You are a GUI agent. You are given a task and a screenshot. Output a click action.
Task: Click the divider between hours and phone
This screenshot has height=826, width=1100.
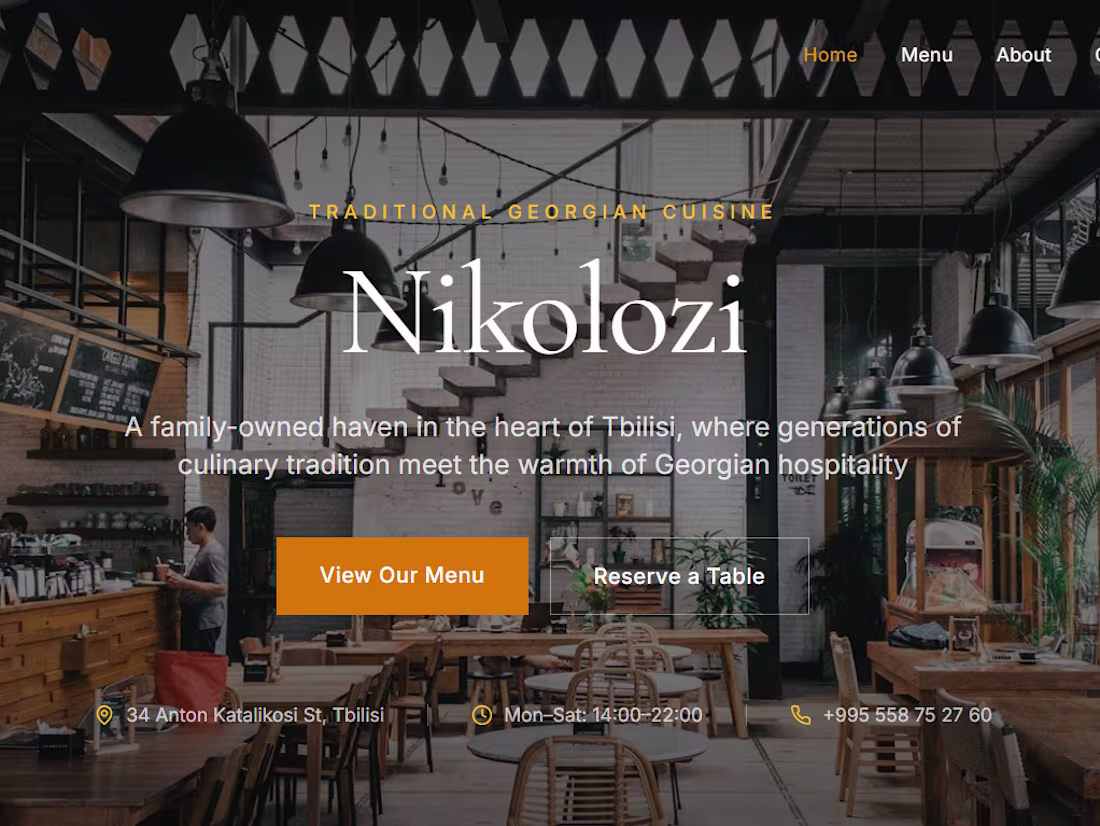(x=746, y=715)
